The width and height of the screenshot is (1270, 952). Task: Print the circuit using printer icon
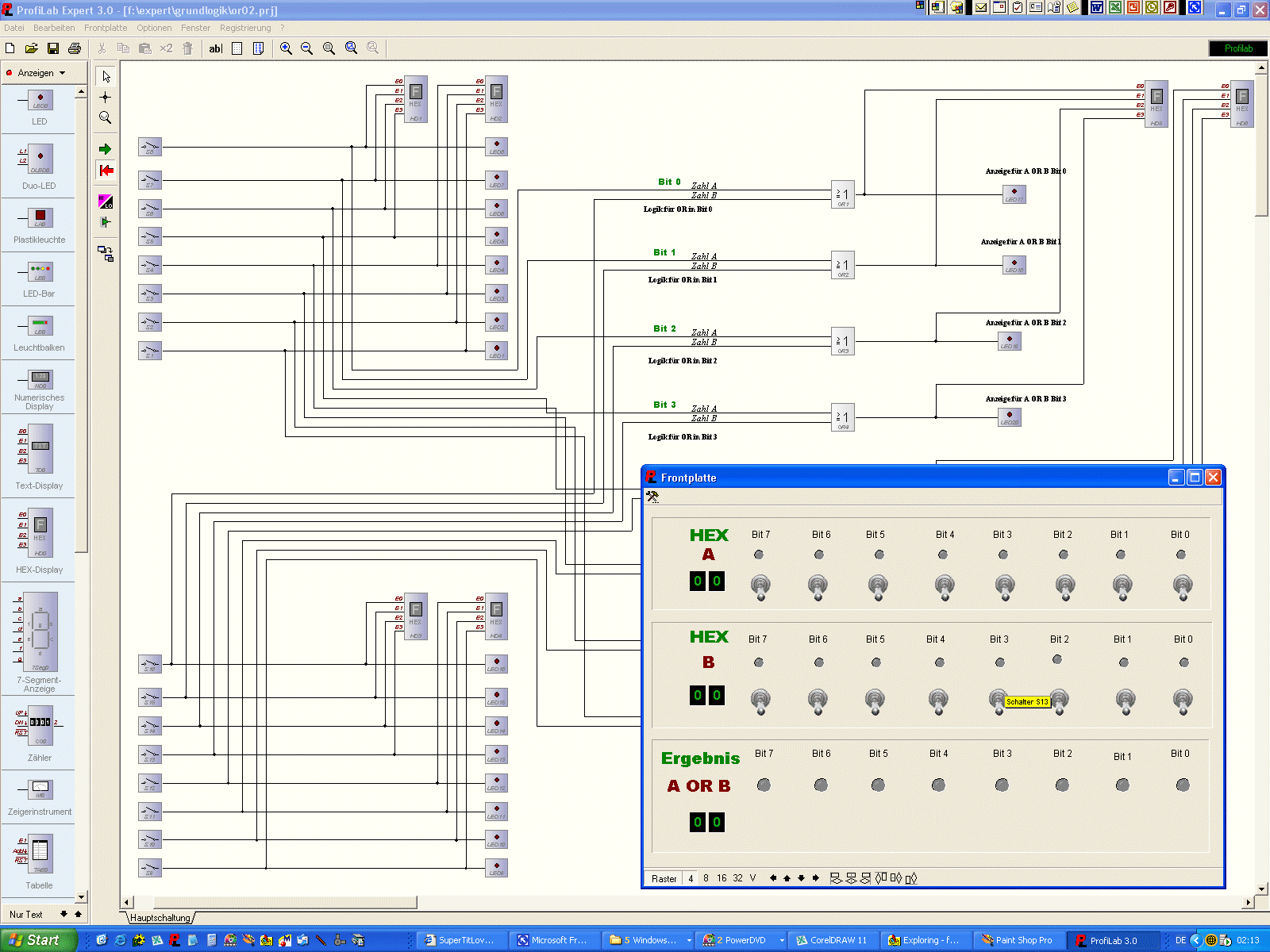(x=75, y=48)
